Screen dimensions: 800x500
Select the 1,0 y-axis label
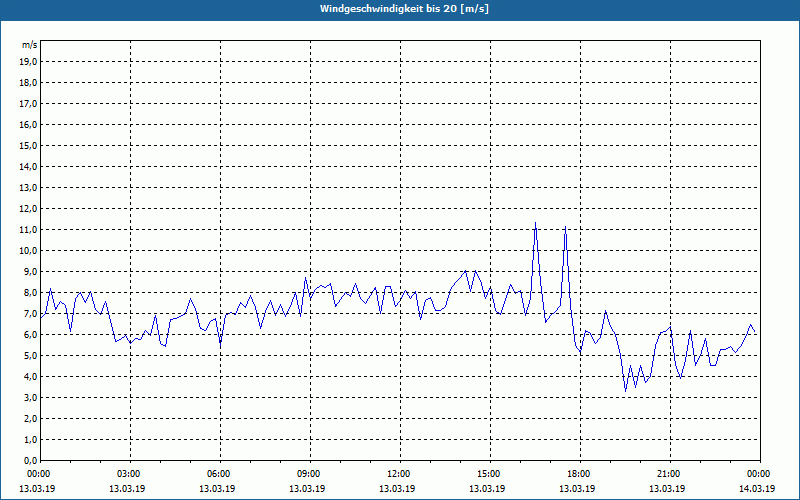(x=30, y=439)
